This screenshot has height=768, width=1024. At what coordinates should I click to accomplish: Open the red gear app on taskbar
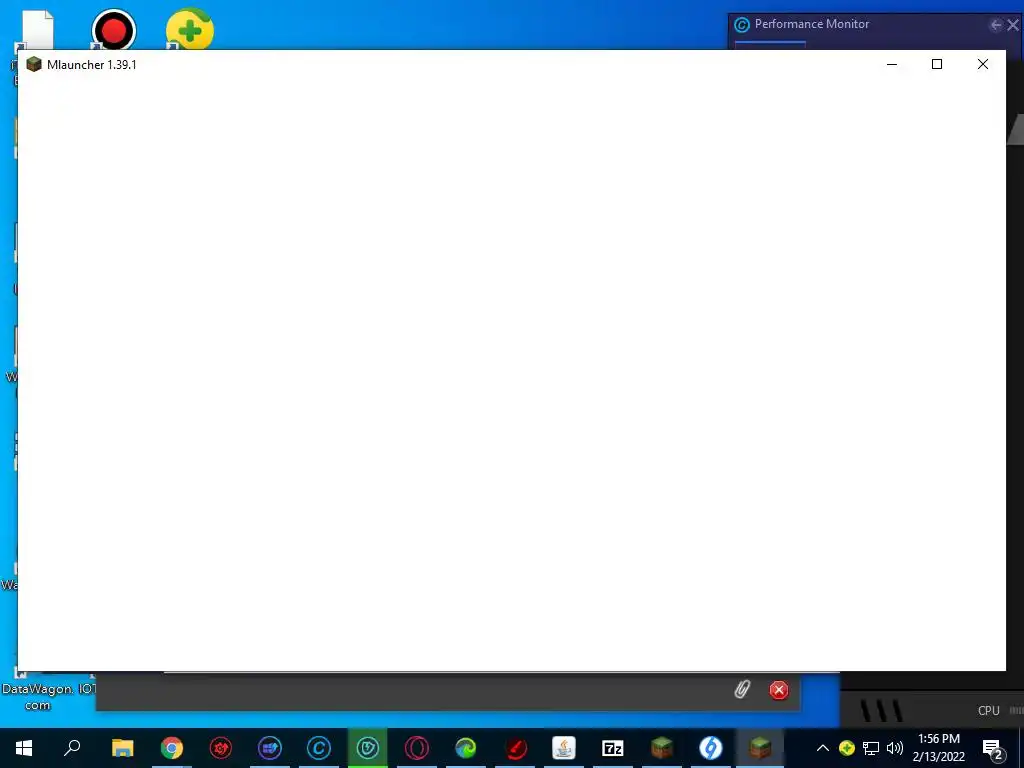click(x=221, y=748)
